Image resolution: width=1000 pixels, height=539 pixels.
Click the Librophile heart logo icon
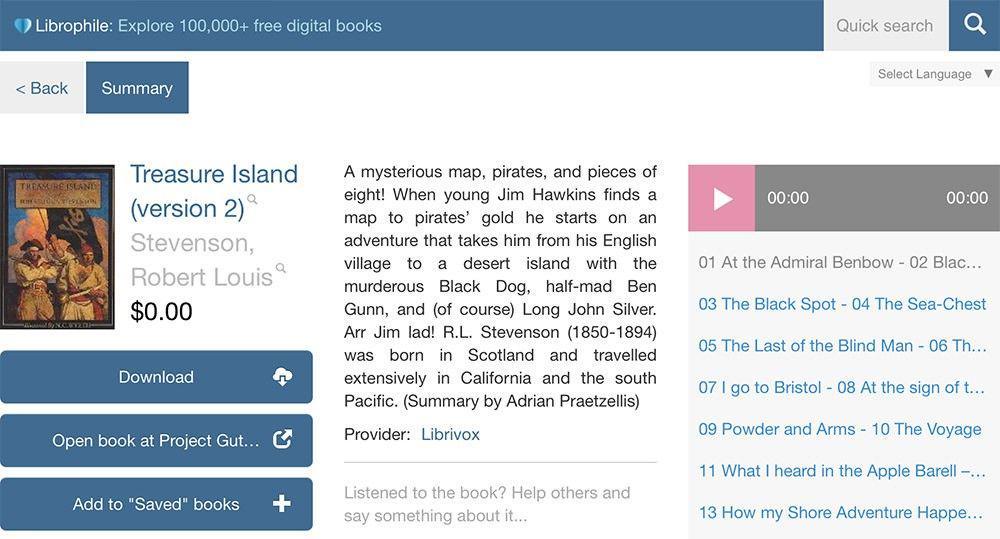click(22, 26)
